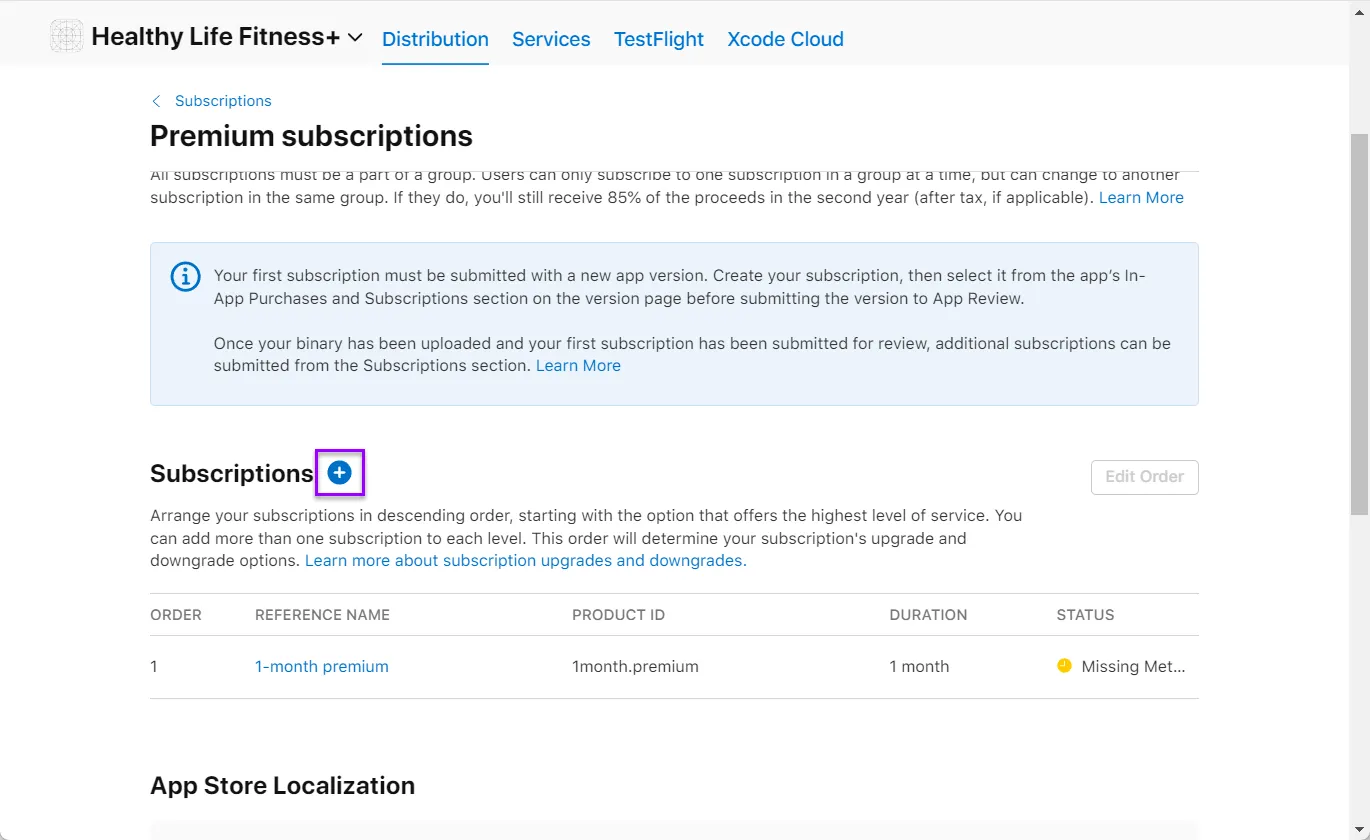Return to Subscriptions via breadcrumb link
1370x840 pixels.
(x=223, y=101)
